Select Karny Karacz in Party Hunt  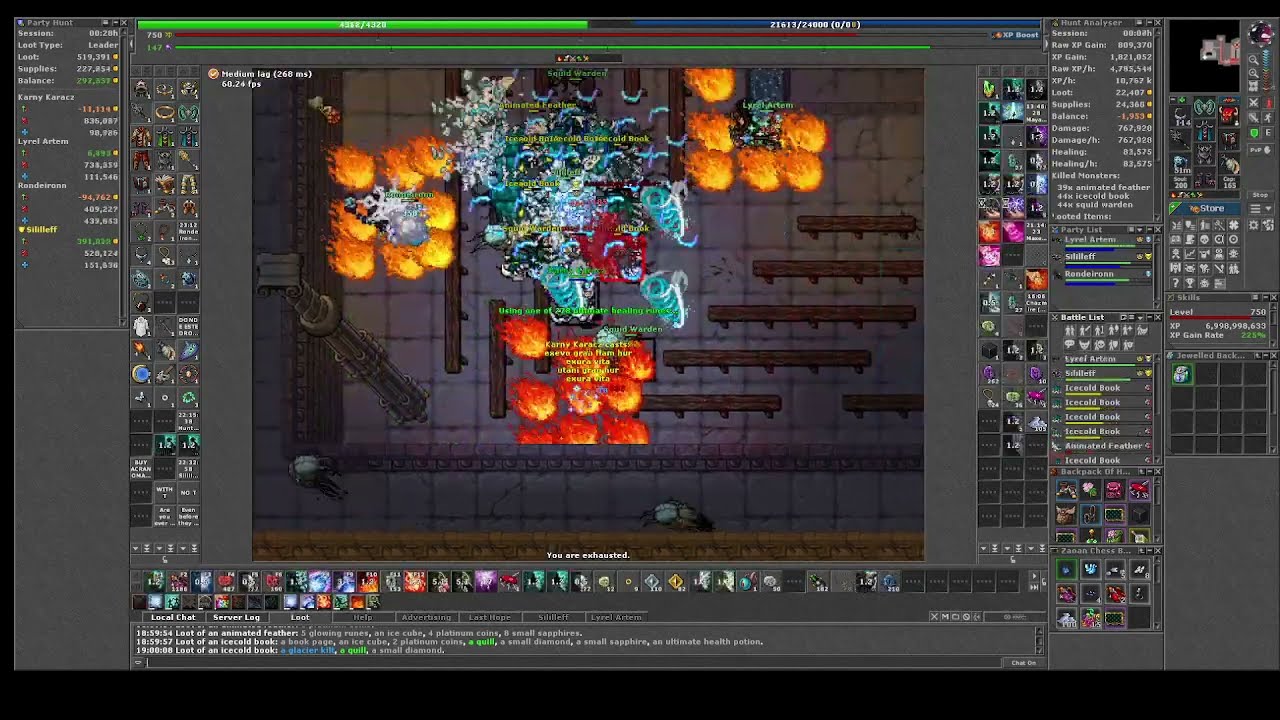click(x=46, y=97)
